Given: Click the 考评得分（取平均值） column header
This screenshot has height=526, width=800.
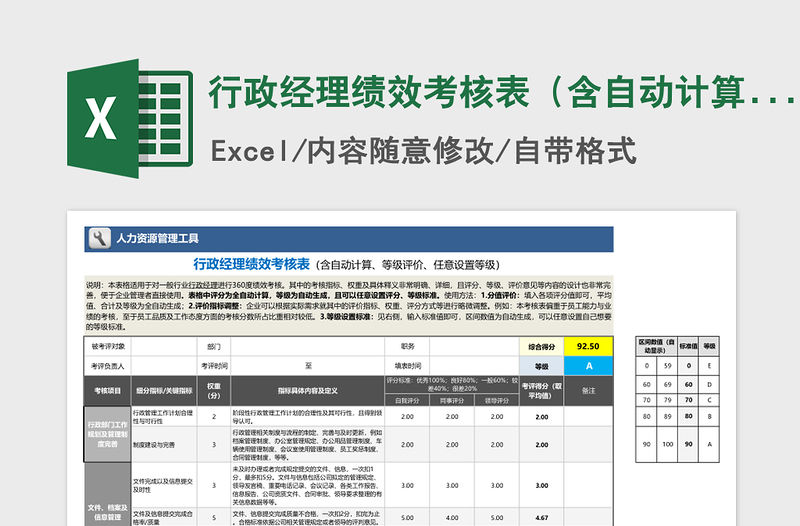Looking at the screenshot, I should tap(541, 391).
